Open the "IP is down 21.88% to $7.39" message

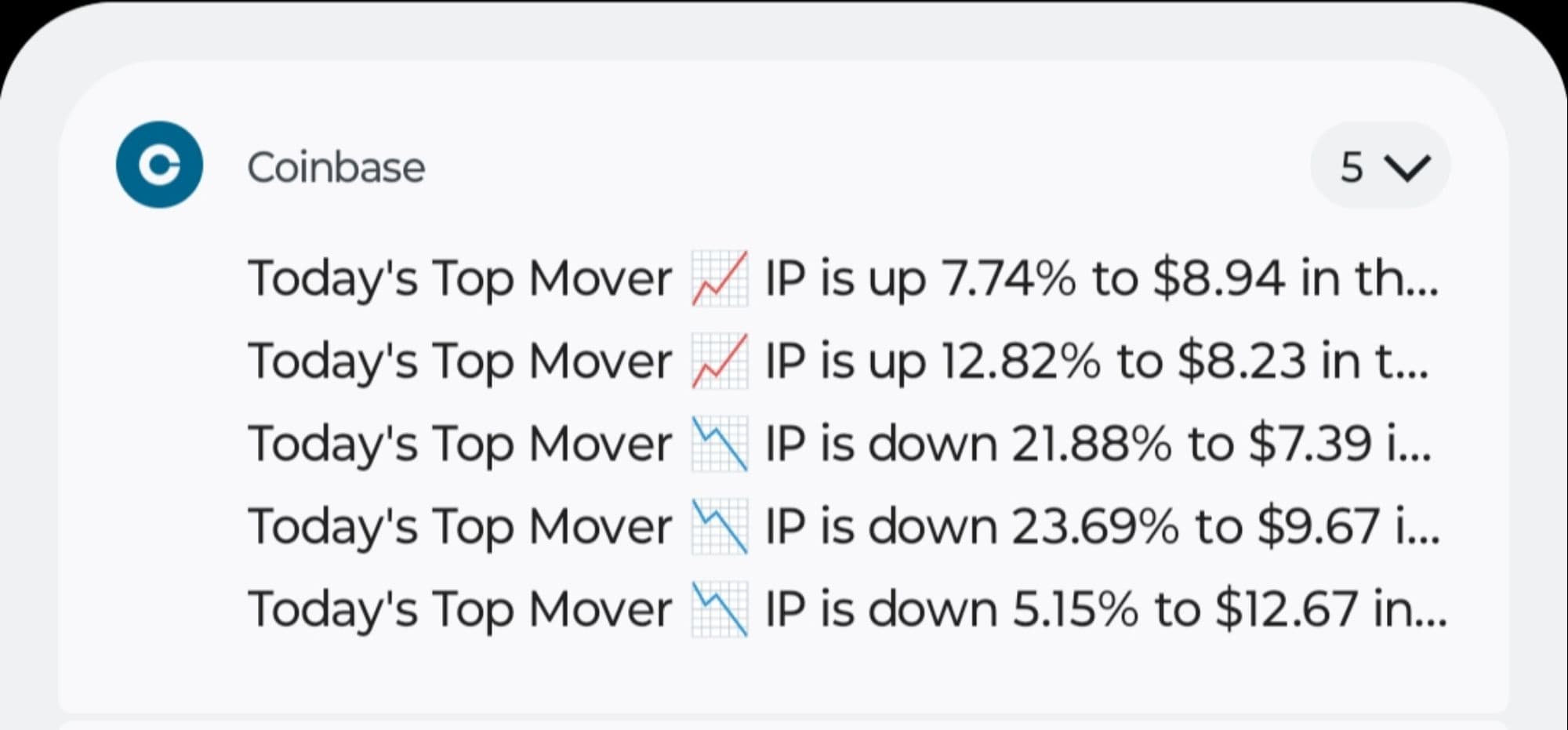tap(1098, 444)
